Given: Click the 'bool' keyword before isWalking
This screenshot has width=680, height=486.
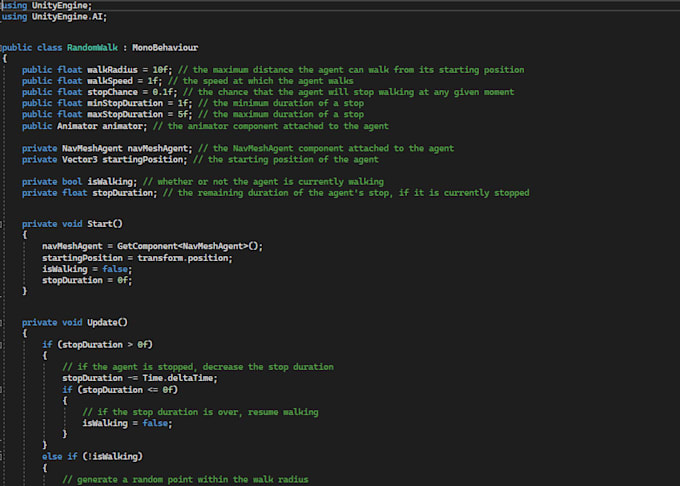Looking at the screenshot, I should pos(72,182).
